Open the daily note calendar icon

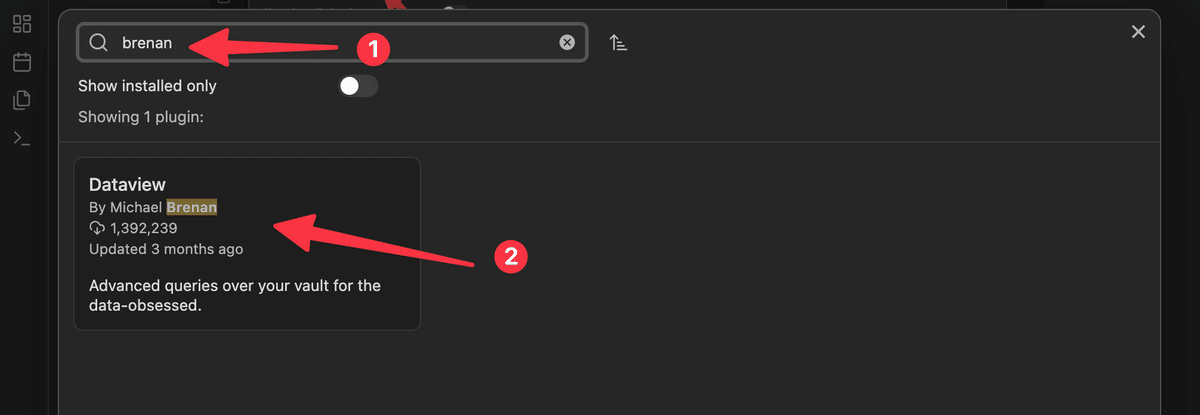22,62
